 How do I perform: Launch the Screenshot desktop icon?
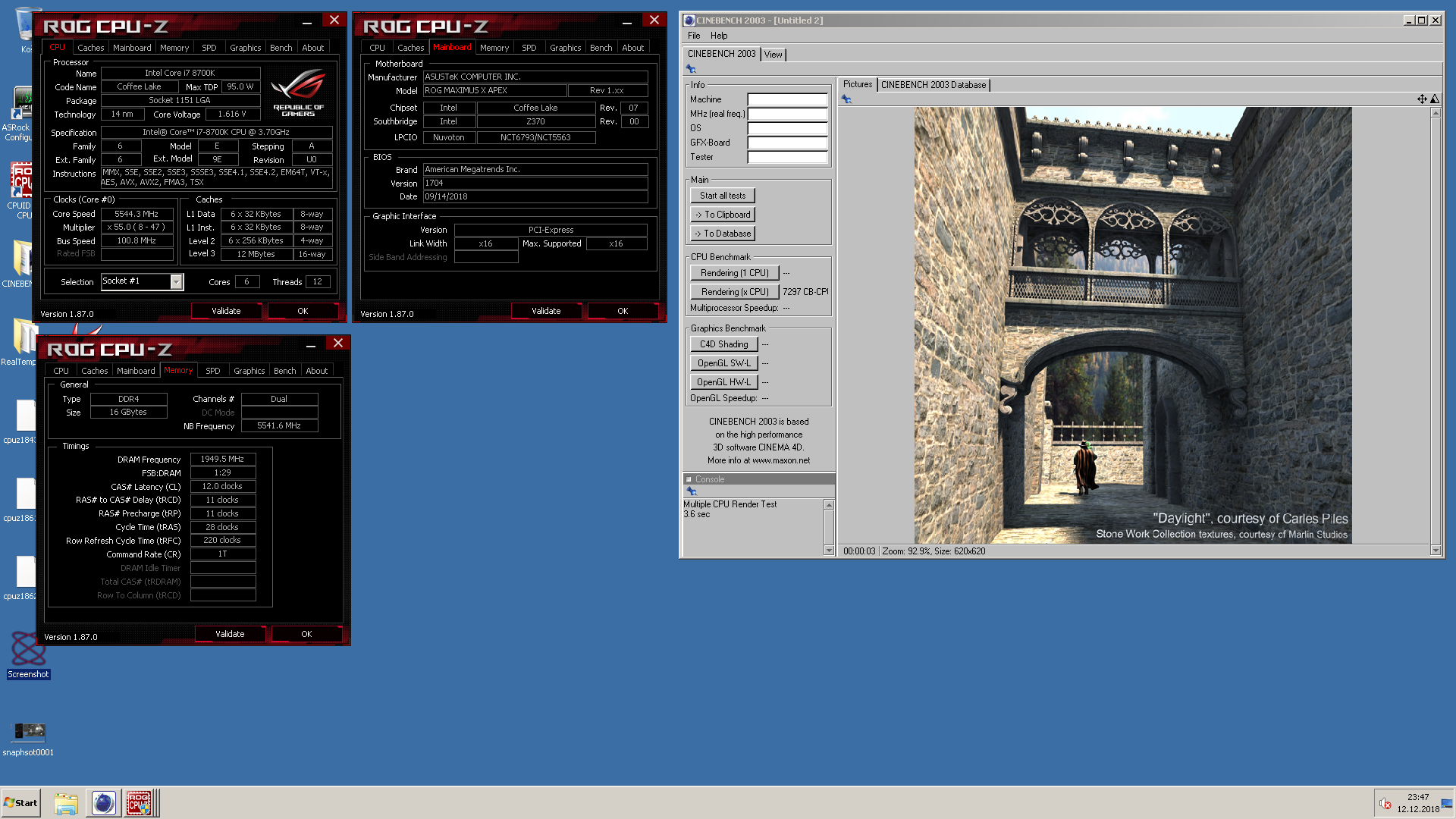(x=28, y=655)
